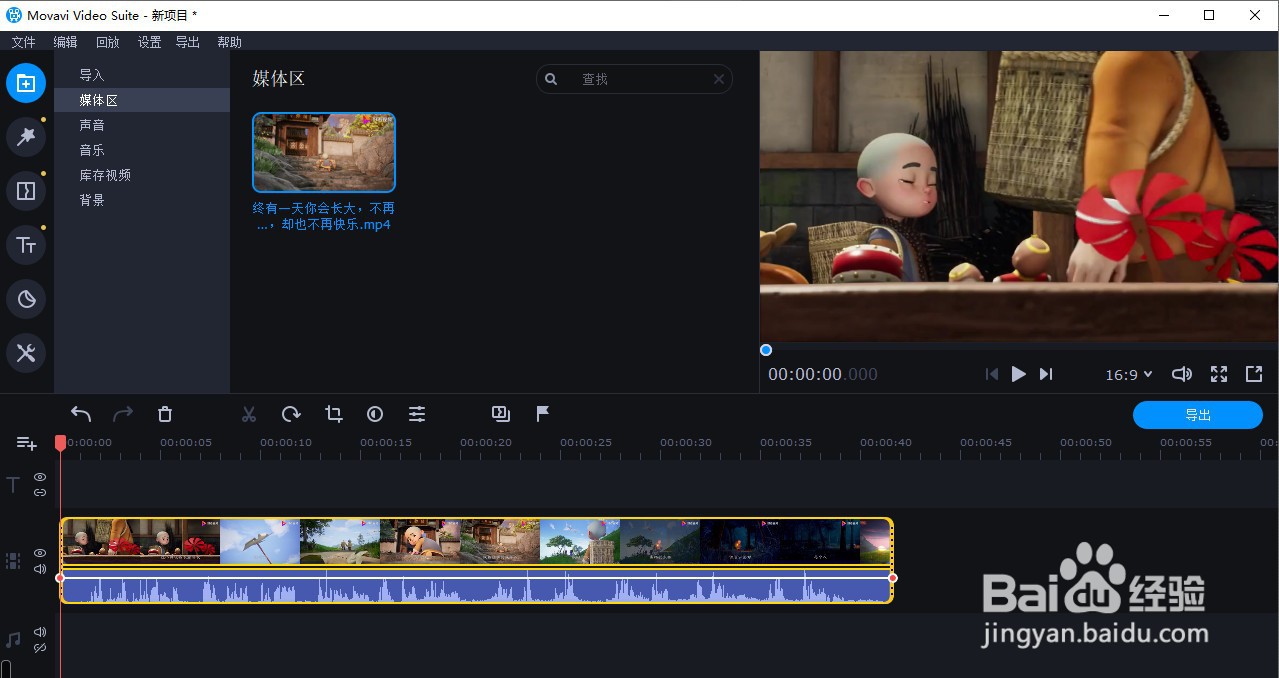Click the red timeline playhead
The height and width of the screenshot is (678, 1279).
coord(60,442)
